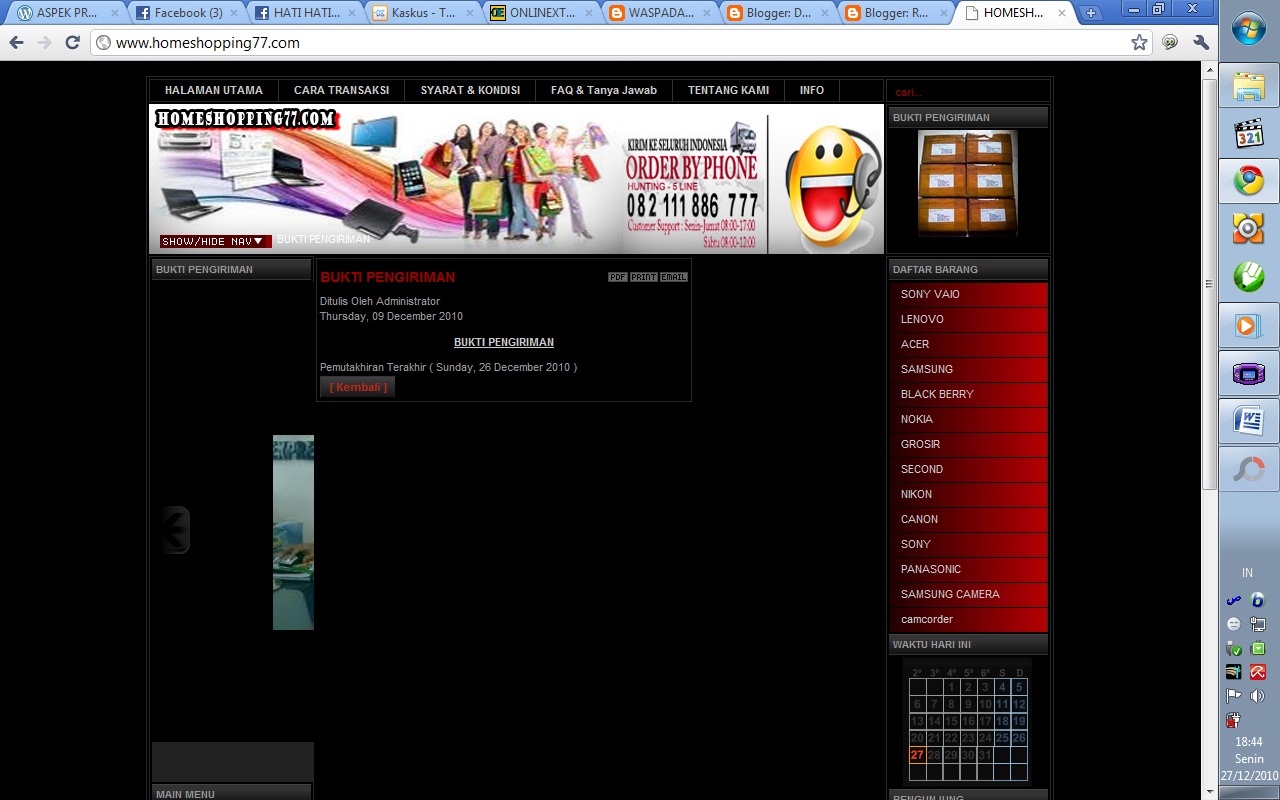Switch to the Kaskus tab
1280x800 pixels.
point(422,13)
